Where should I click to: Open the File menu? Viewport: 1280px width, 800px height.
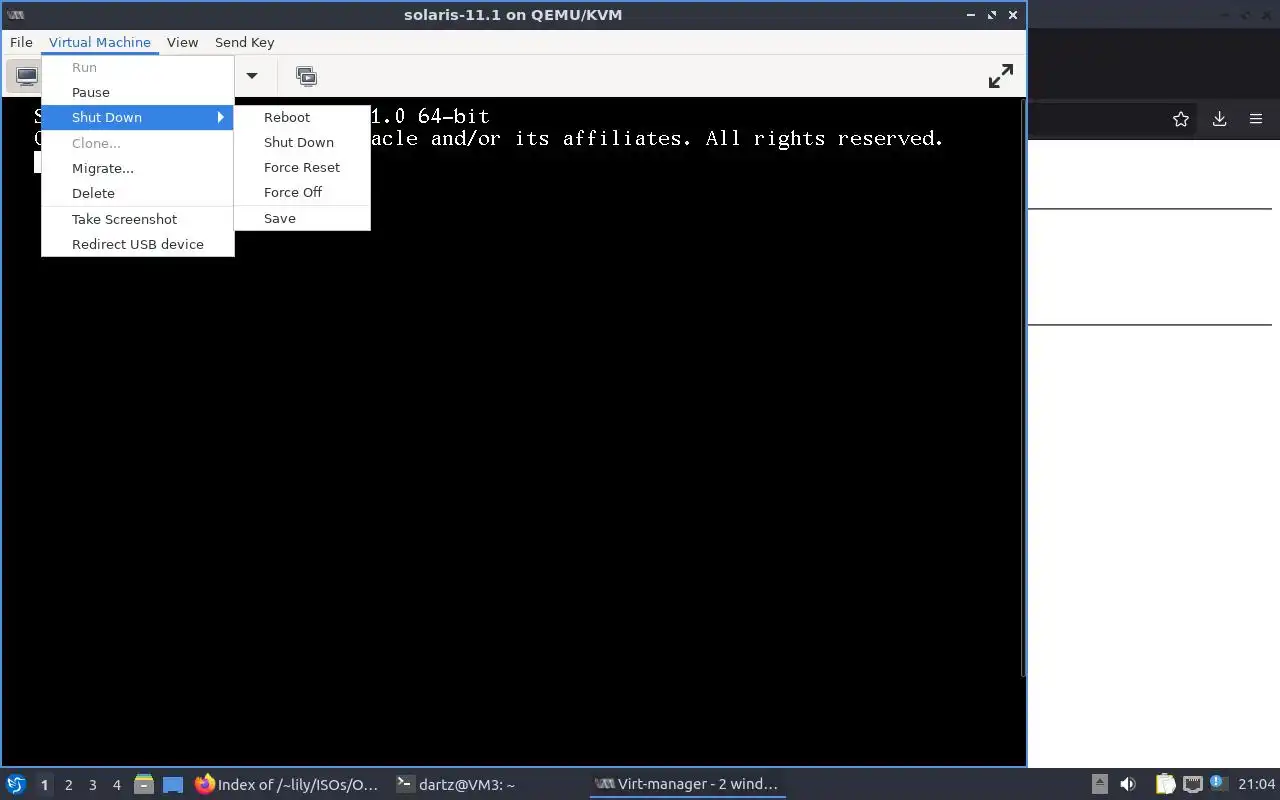pos(21,42)
